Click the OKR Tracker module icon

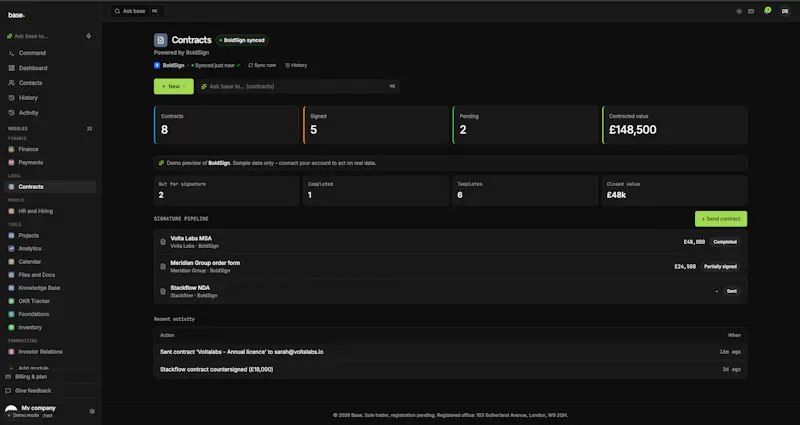[11, 301]
